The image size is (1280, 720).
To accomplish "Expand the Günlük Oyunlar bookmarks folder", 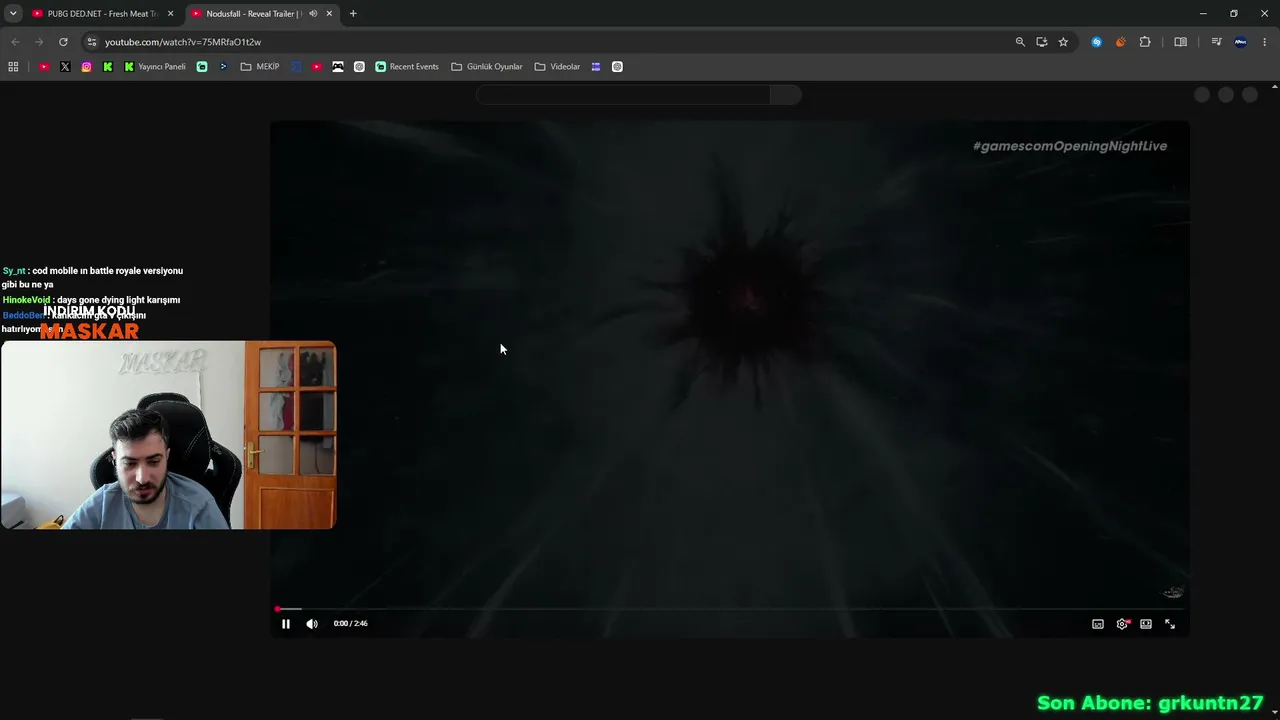I will (x=487, y=67).
